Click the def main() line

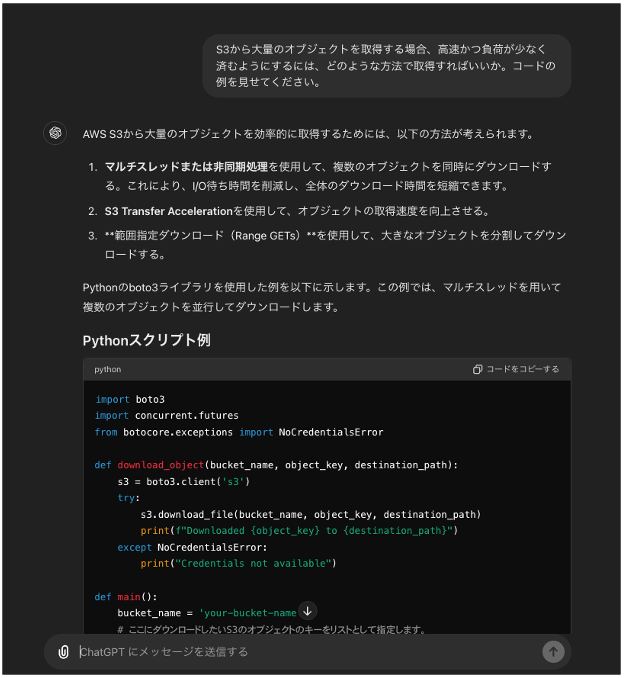pyautogui.click(x=126, y=597)
